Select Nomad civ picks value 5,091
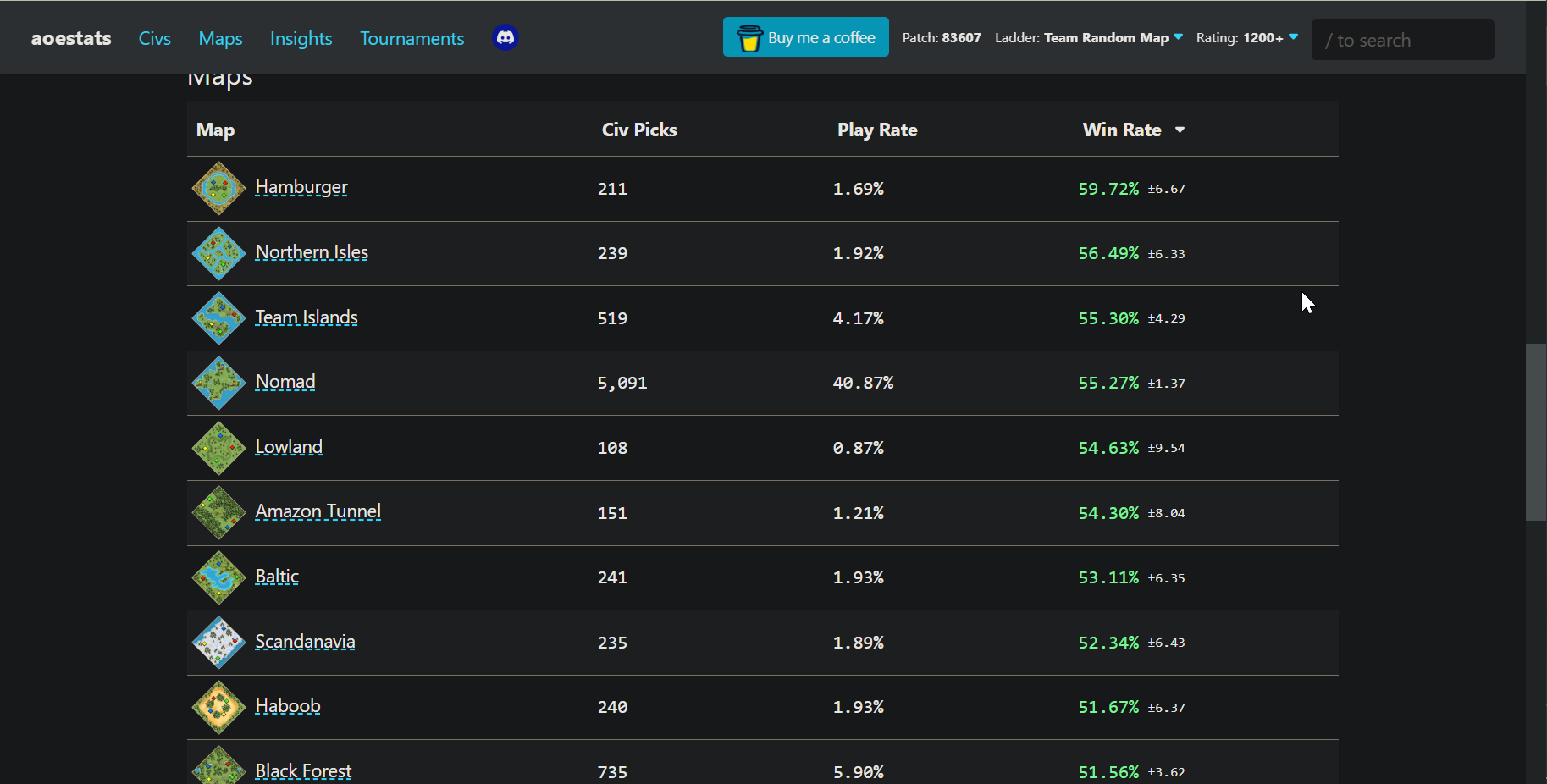This screenshot has height=784, width=1547. pyautogui.click(x=622, y=383)
